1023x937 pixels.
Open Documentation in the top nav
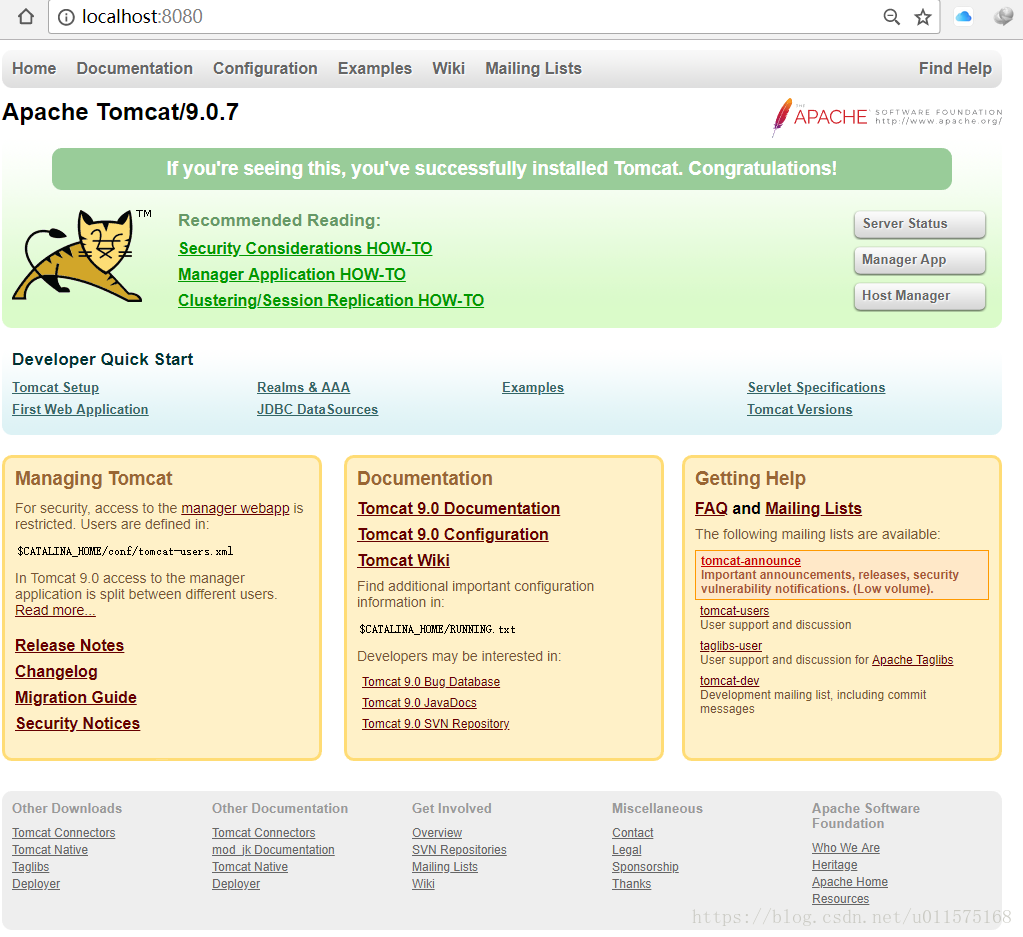[x=134, y=69]
